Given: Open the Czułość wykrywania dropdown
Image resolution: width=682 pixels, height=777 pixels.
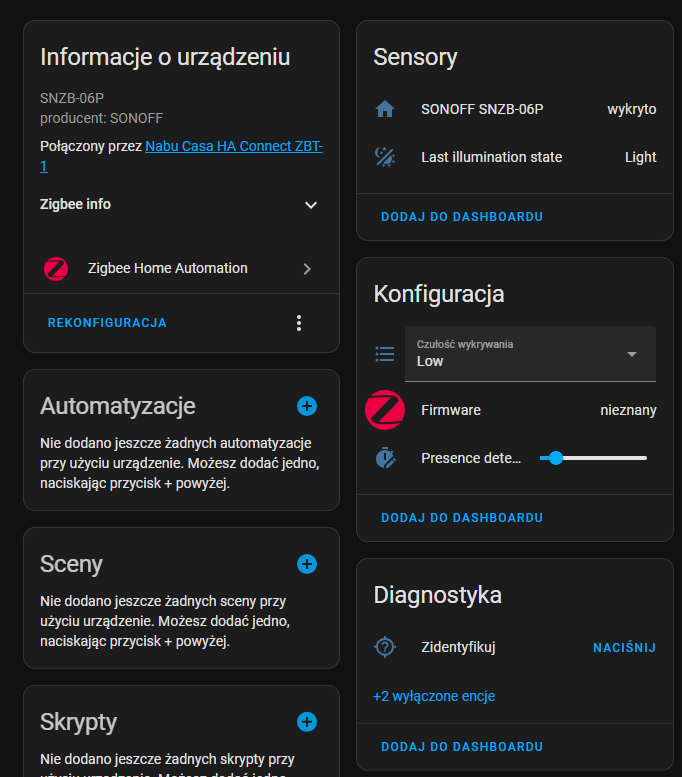Looking at the screenshot, I should point(530,354).
